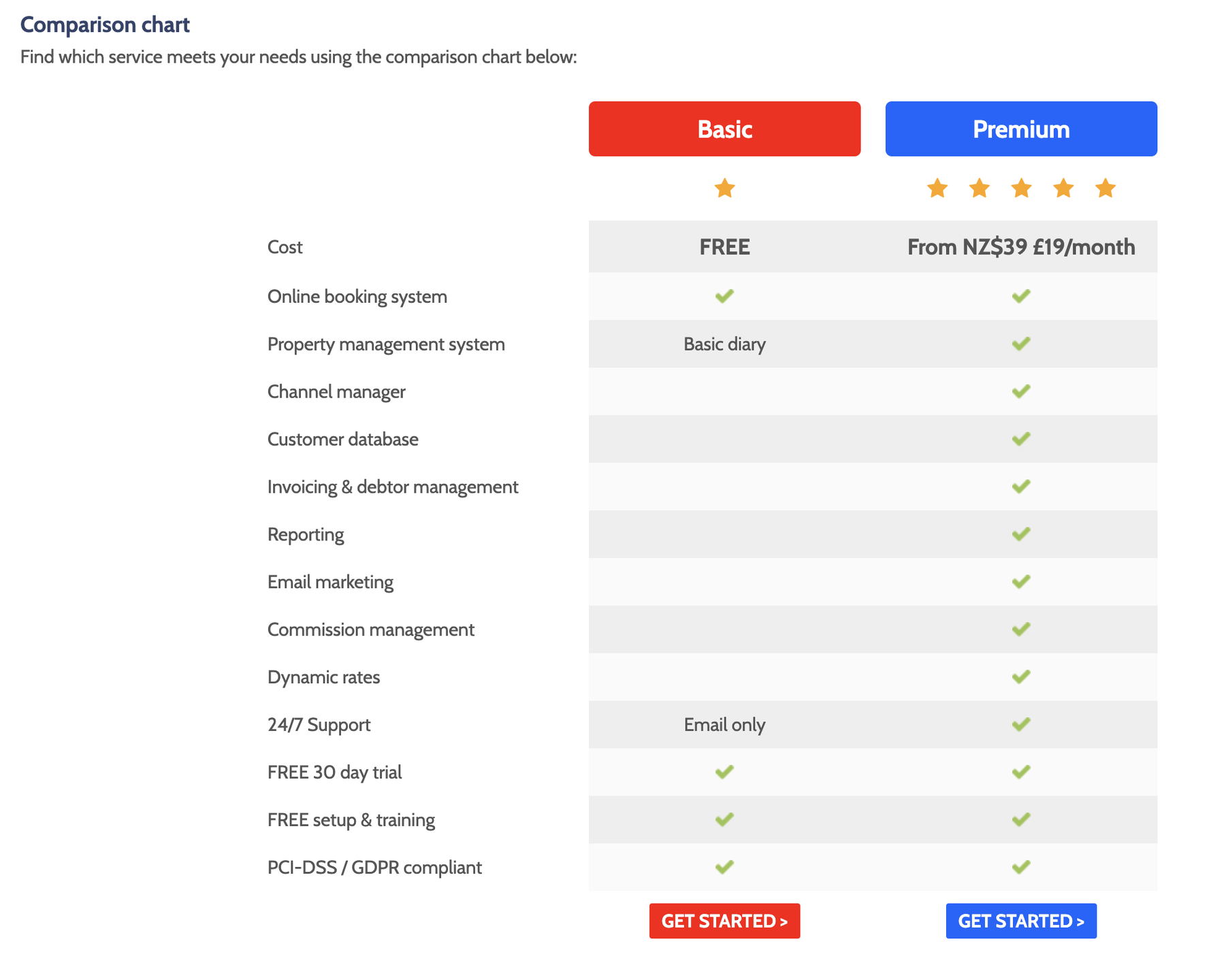
Task: Click the middle star under Premium
Action: [1021, 188]
